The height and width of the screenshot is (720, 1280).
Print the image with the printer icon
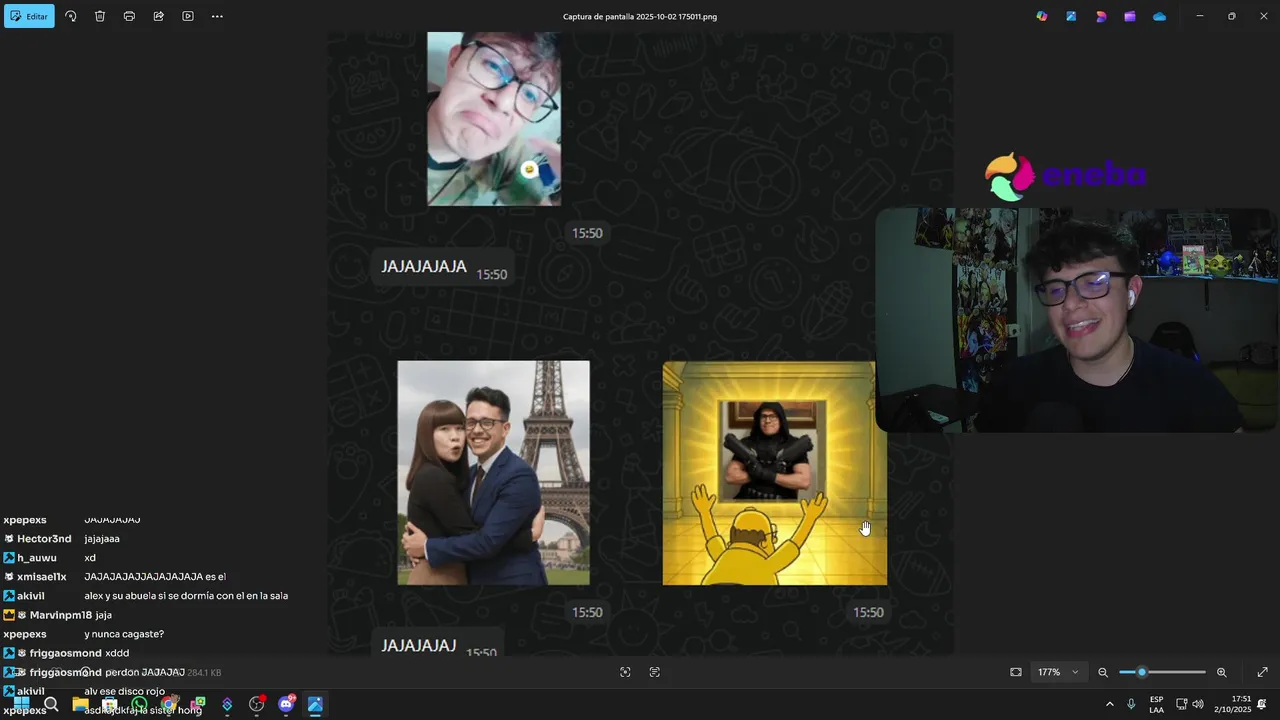click(x=129, y=16)
